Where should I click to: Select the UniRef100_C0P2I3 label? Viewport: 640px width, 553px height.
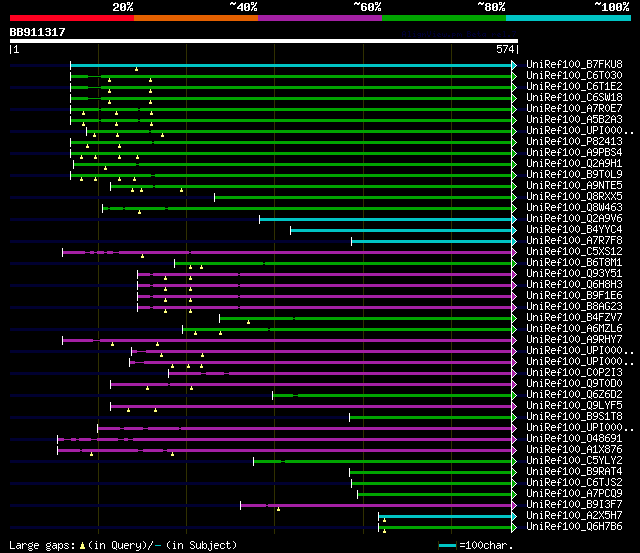[574, 373]
